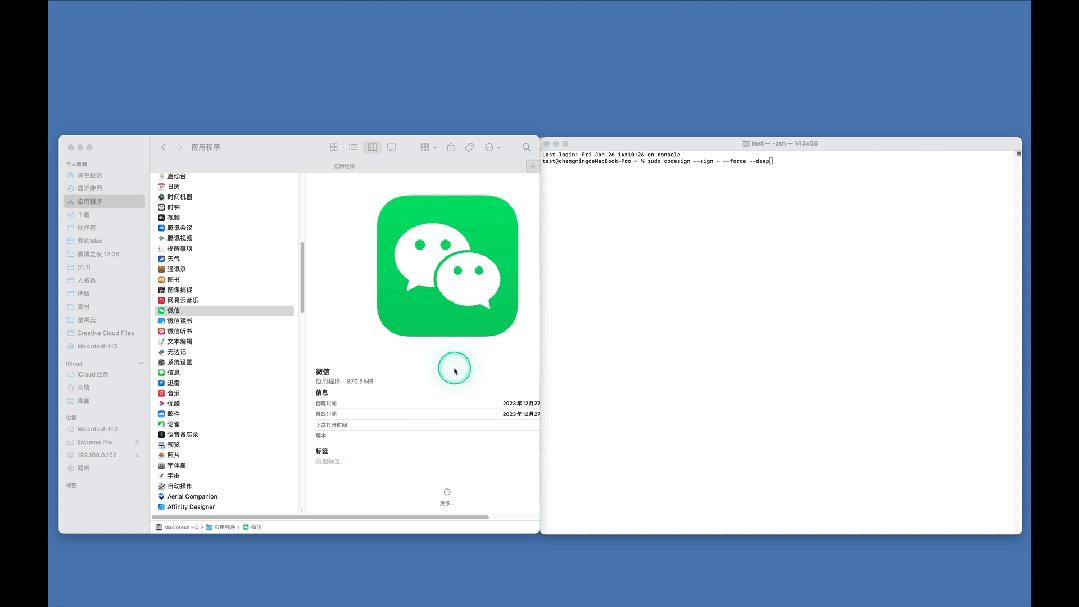Open the group-by dropdown in Finder toolbar
Screen dimensions: 1079x607
point(428,147)
